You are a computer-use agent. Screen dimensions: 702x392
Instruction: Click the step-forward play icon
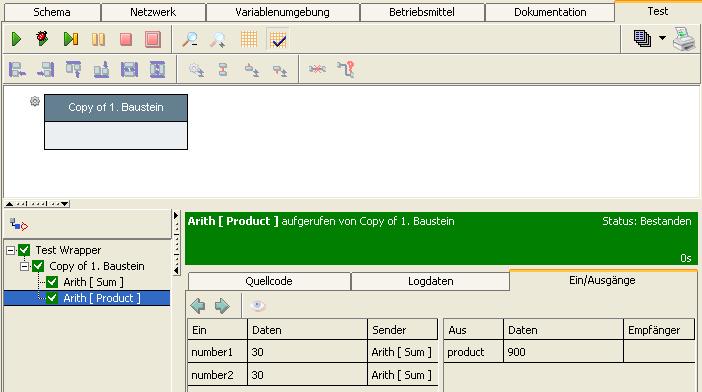pyautogui.click(x=71, y=39)
